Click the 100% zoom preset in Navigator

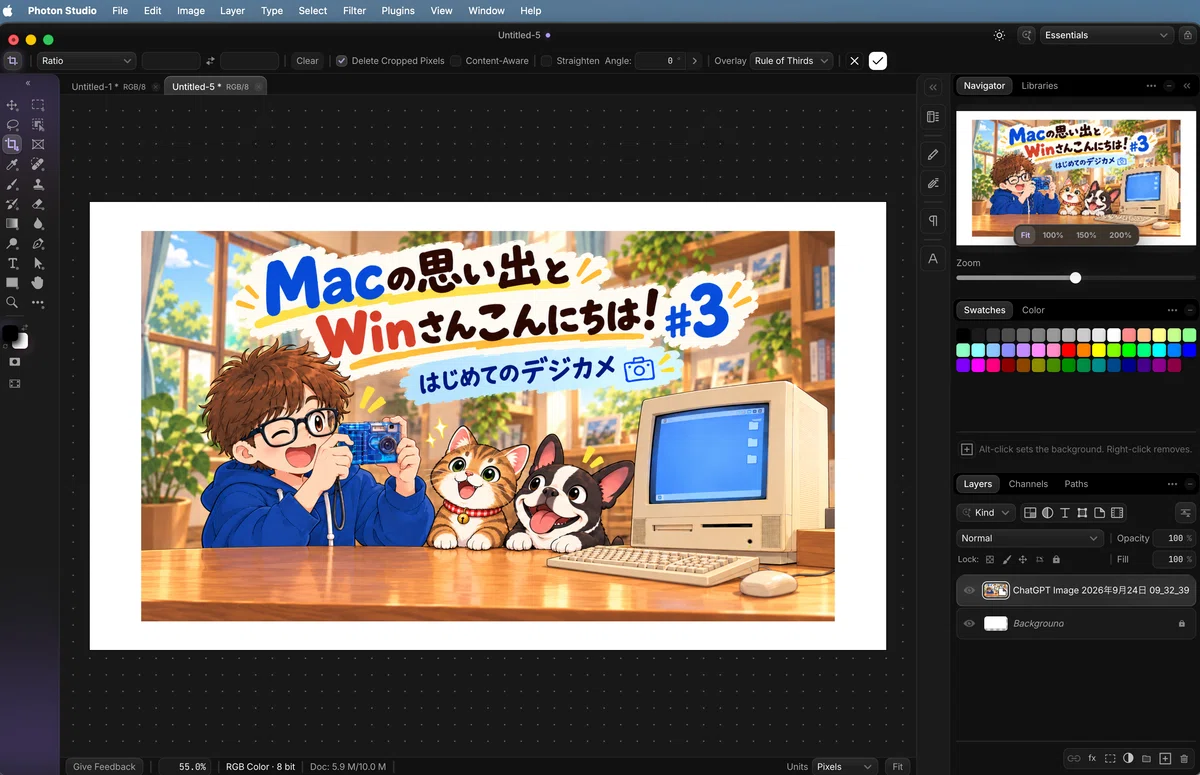tap(1053, 235)
